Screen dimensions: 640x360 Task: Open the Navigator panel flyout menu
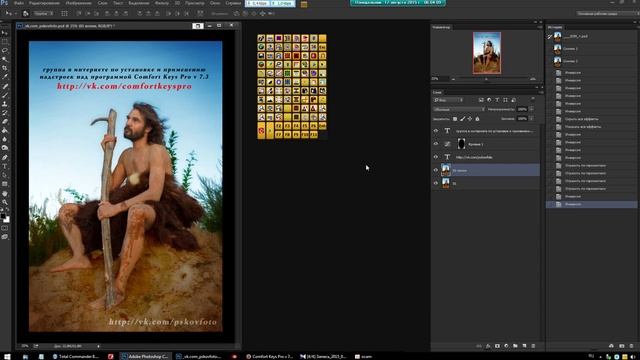(540, 27)
